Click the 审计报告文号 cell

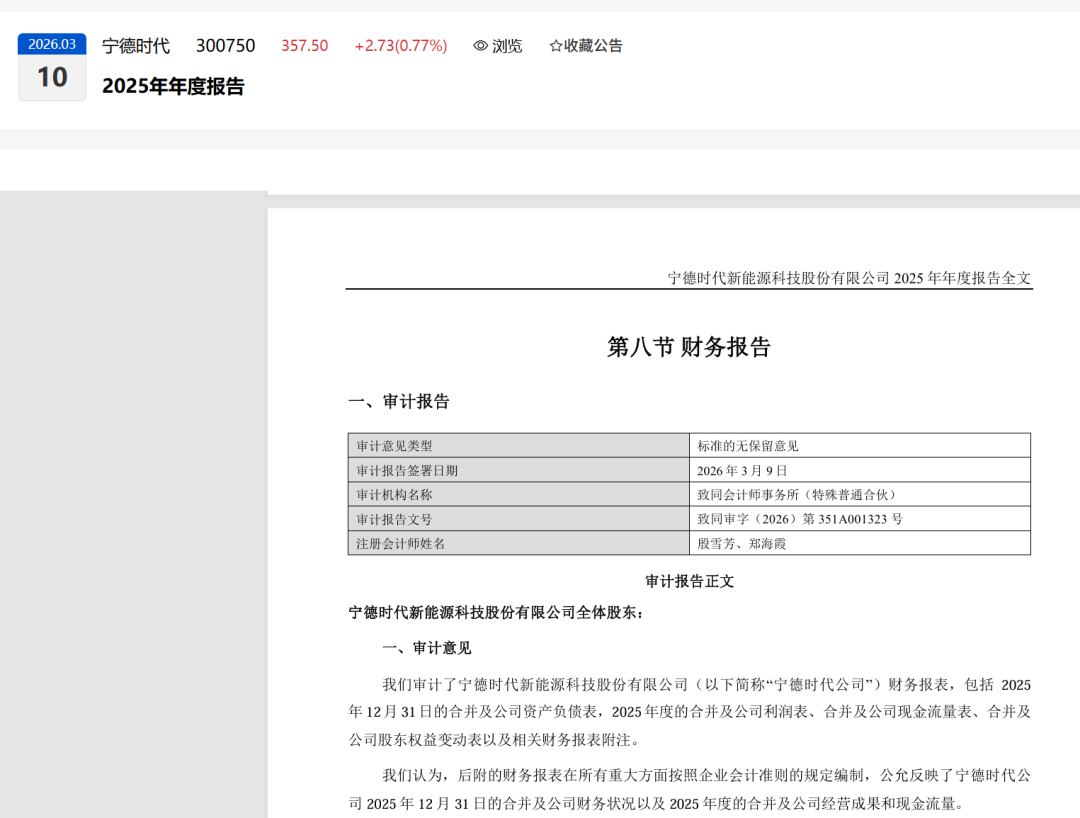coord(519,518)
